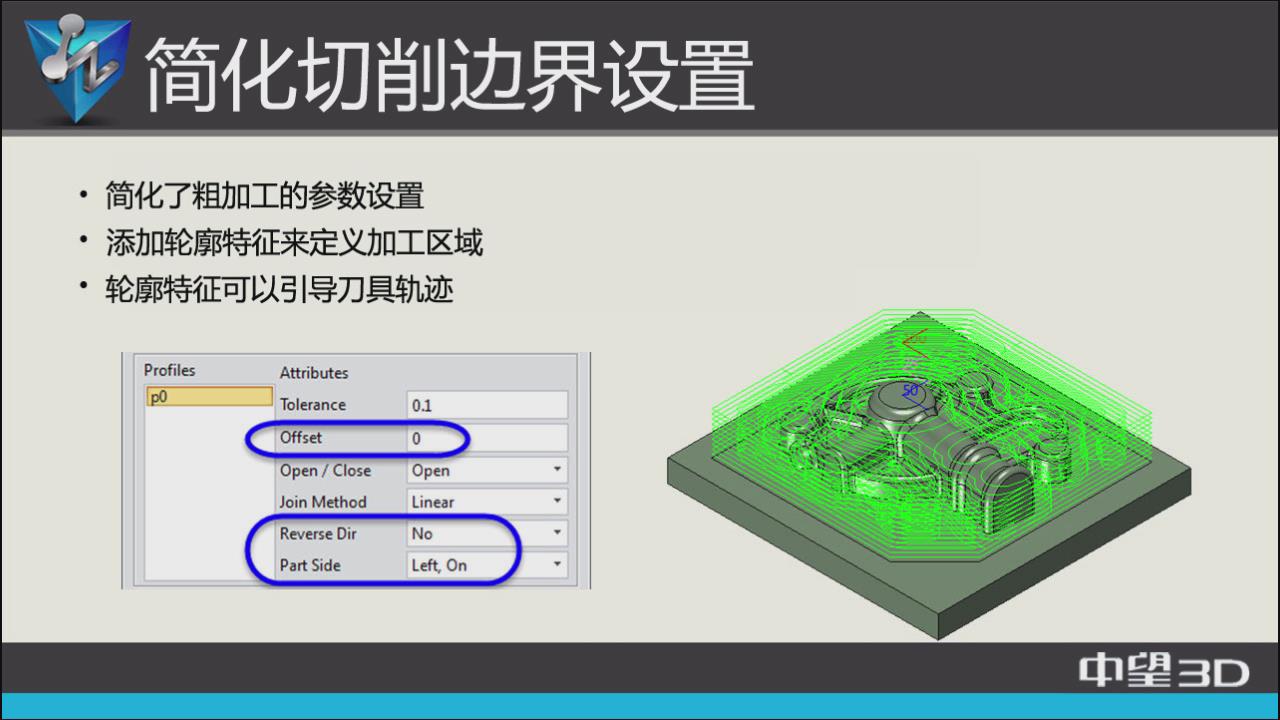Screen dimensions: 1280x720
Task: Click the Tolerance value field showing 0.1
Action: pos(487,405)
